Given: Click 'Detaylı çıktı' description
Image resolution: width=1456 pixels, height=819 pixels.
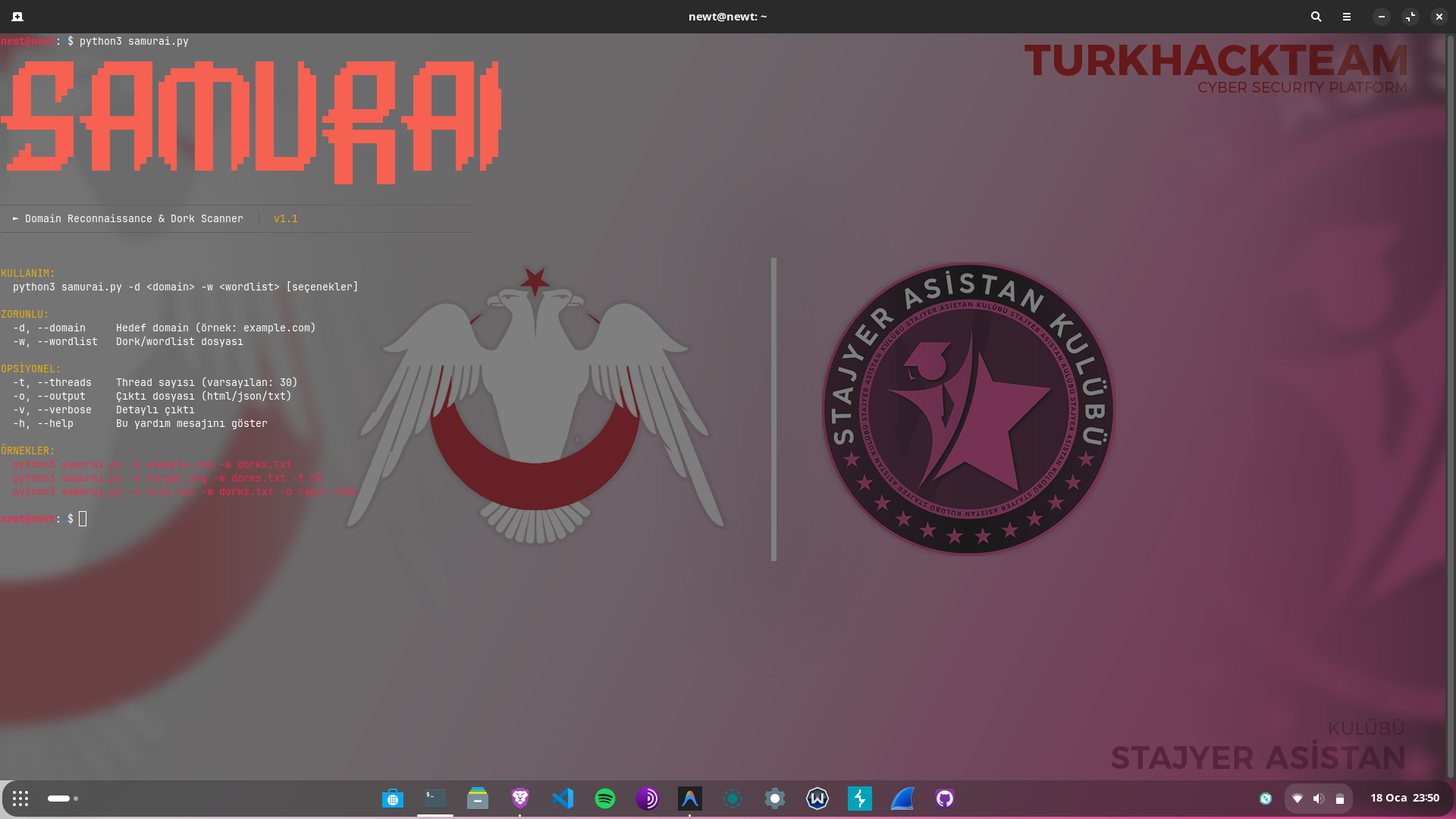Looking at the screenshot, I should [x=155, y=410].
